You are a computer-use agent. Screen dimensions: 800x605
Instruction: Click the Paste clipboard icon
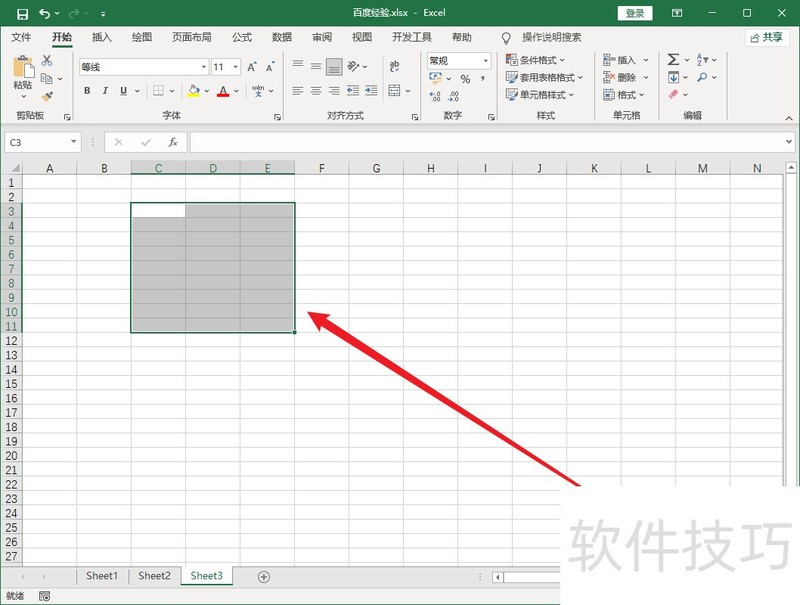pyautogui.click(x=23, y=67)
